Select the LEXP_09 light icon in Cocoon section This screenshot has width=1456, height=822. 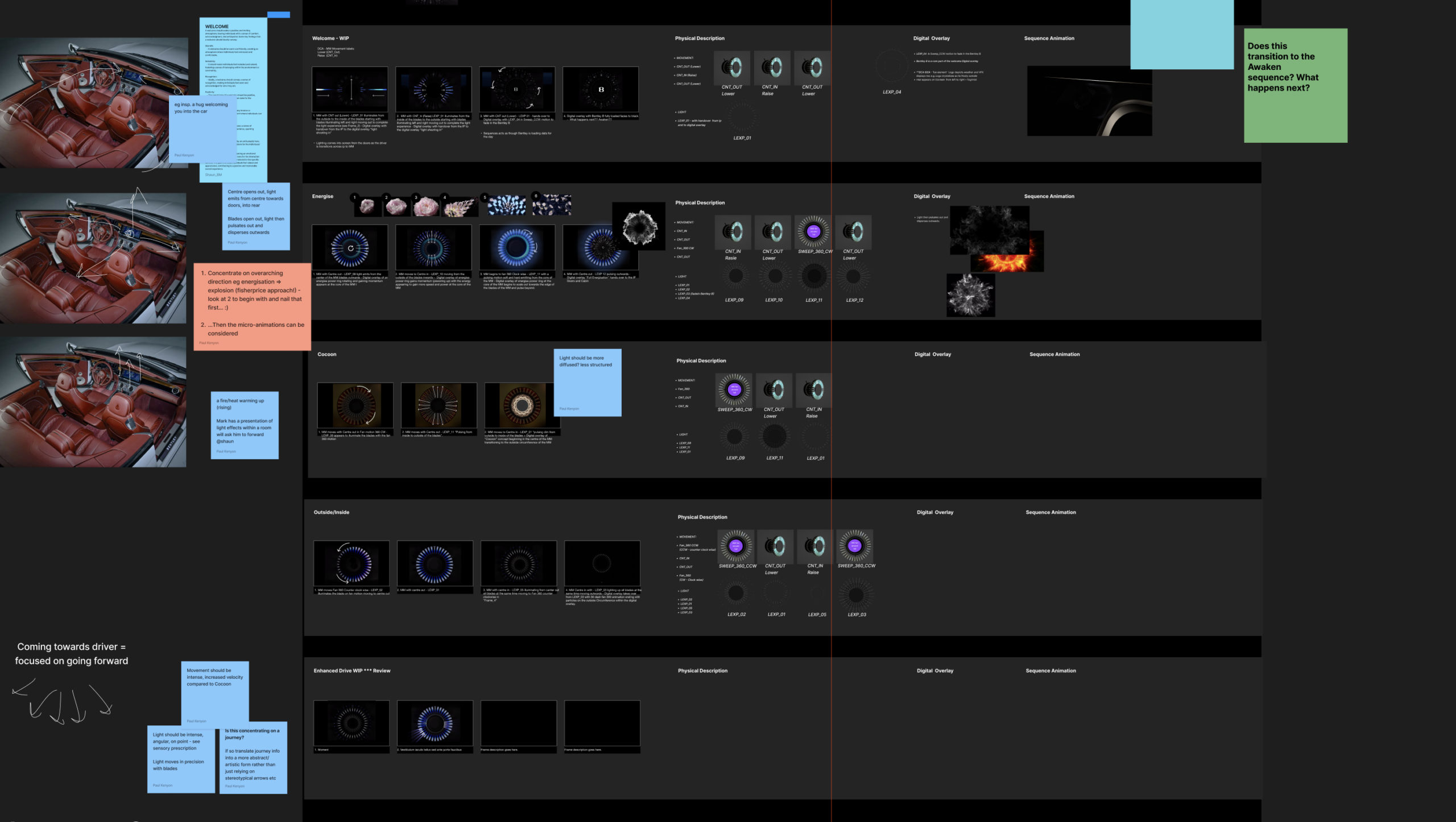pos(734,437)
